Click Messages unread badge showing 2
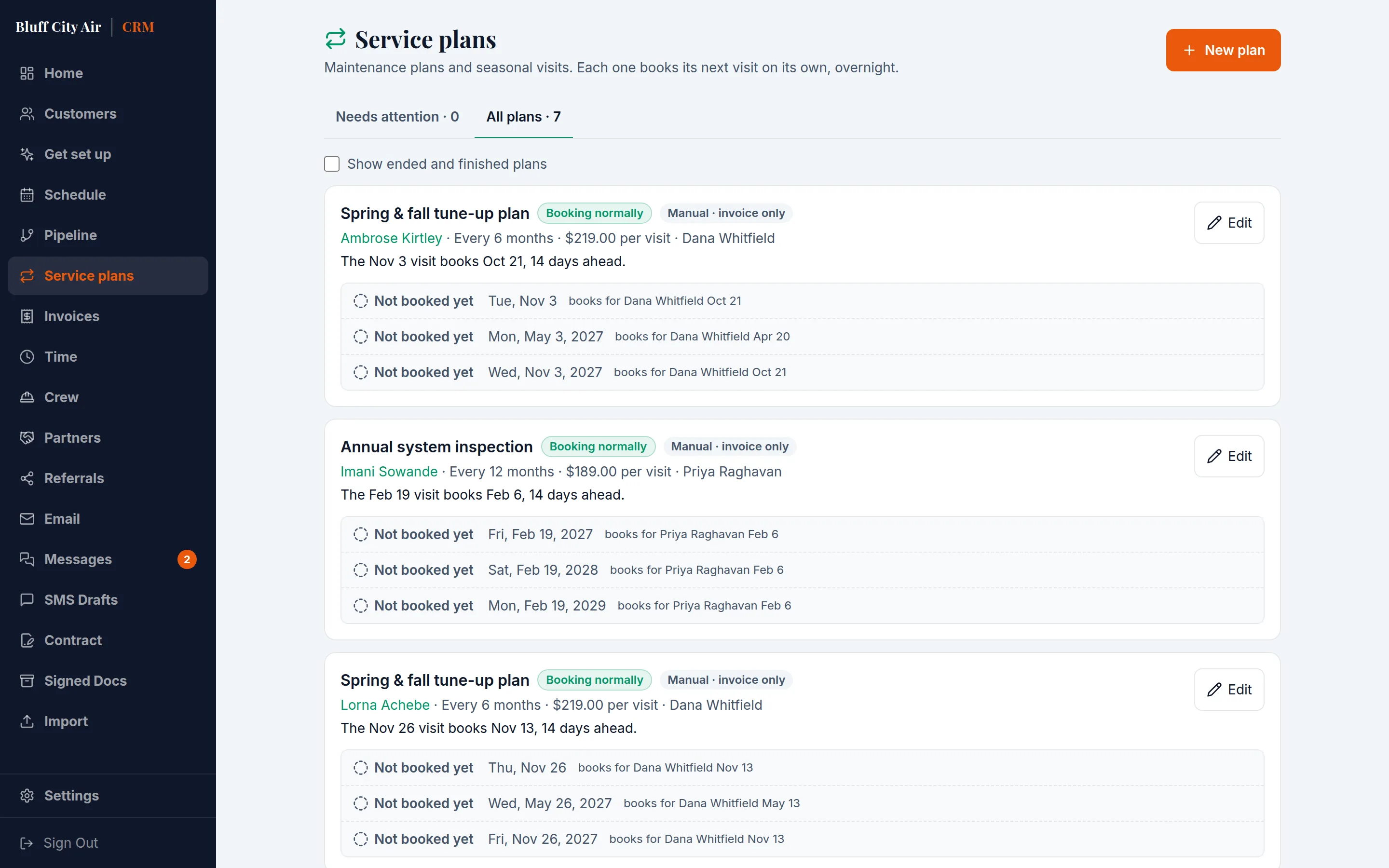Viewport: 1389px width, 868px height. coord(187,559)
